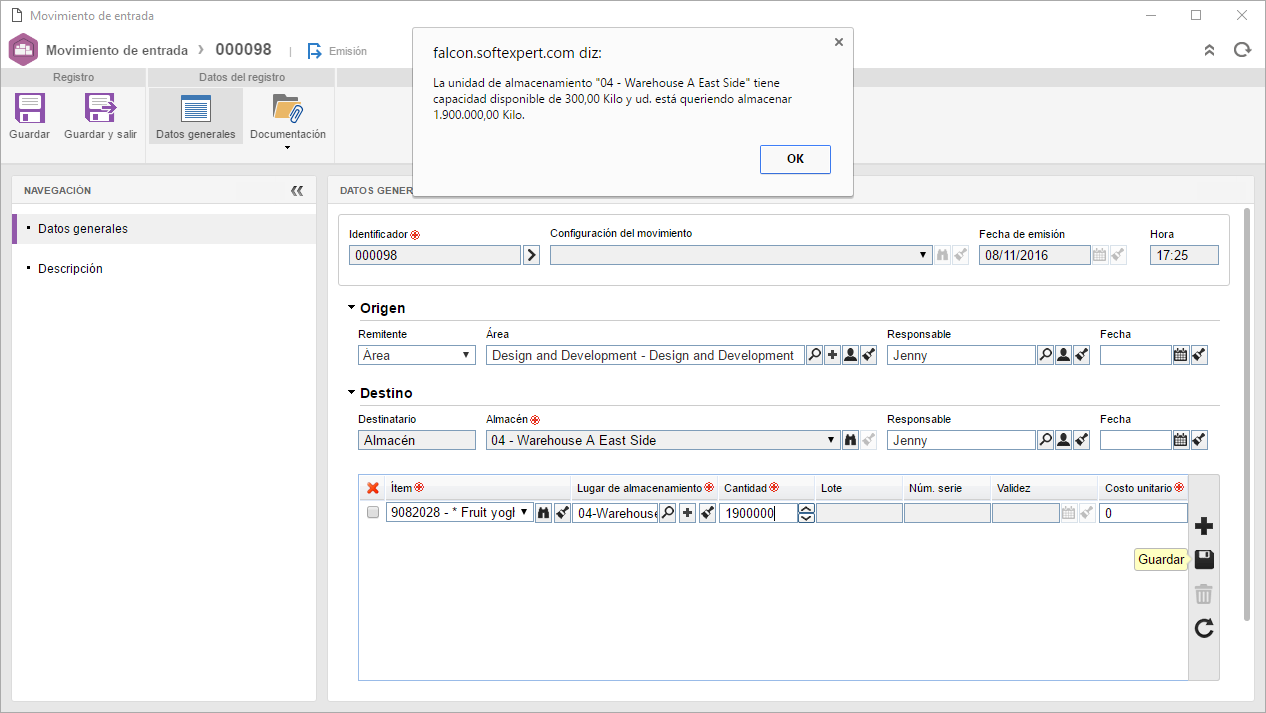Click the Guardar y salir icon
Screen dimensions: 1266x713
point(100,108)
